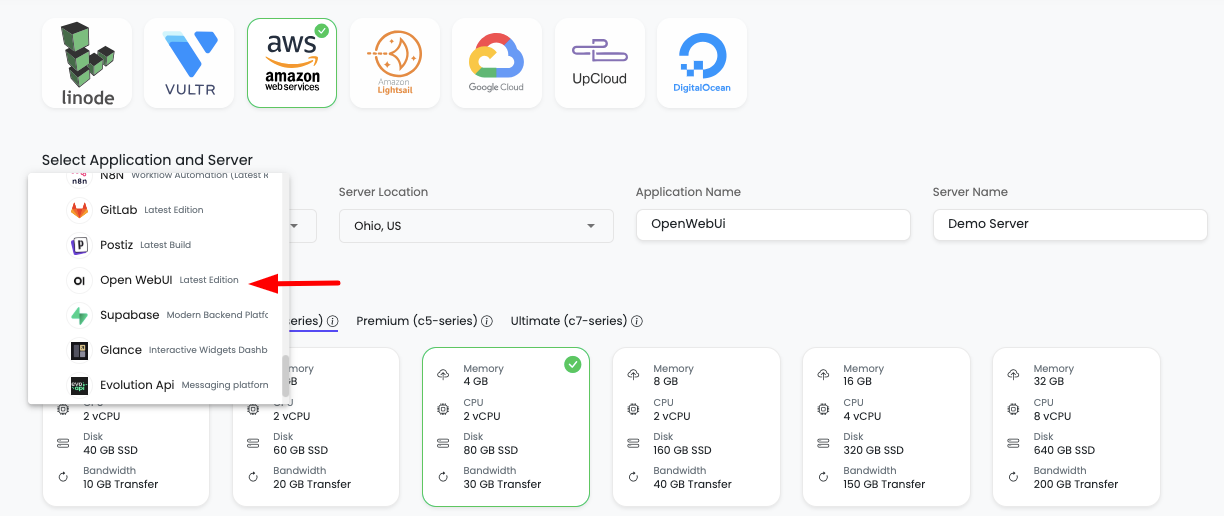Open the Server Location dropdown

pyautogui.click(x=476, y=226)
